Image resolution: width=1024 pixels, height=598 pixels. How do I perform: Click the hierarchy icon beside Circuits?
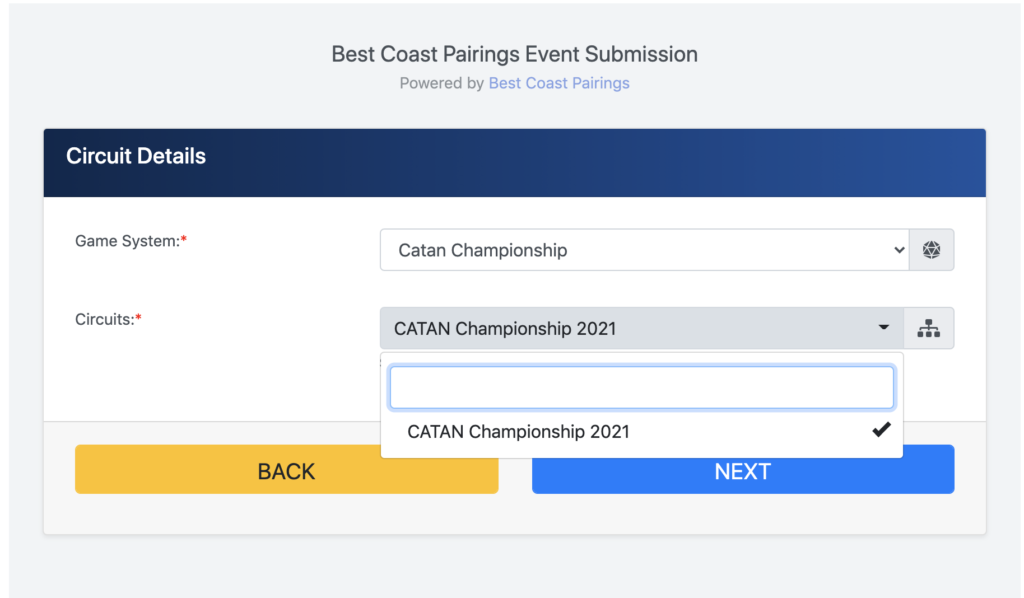pyautogui.click(x=929, y=328)
